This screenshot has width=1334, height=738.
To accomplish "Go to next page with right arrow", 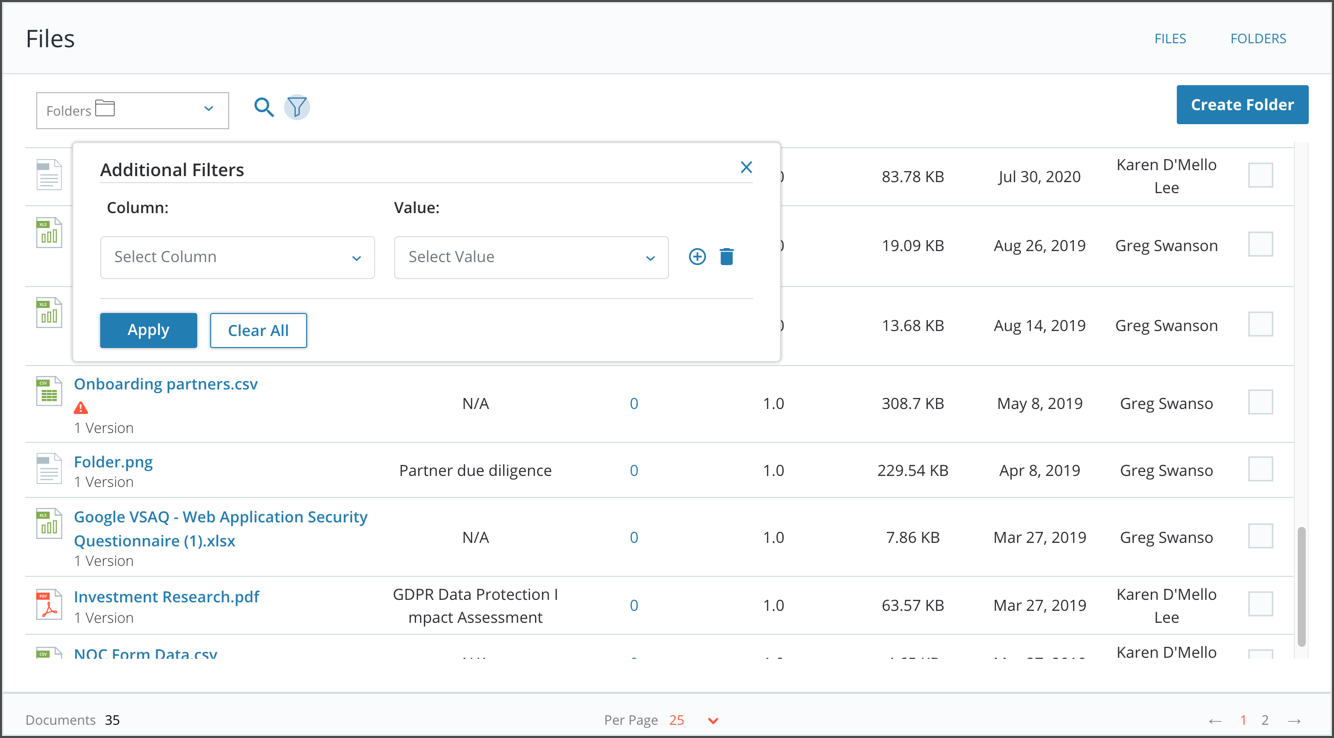I will pos(1295,721).
